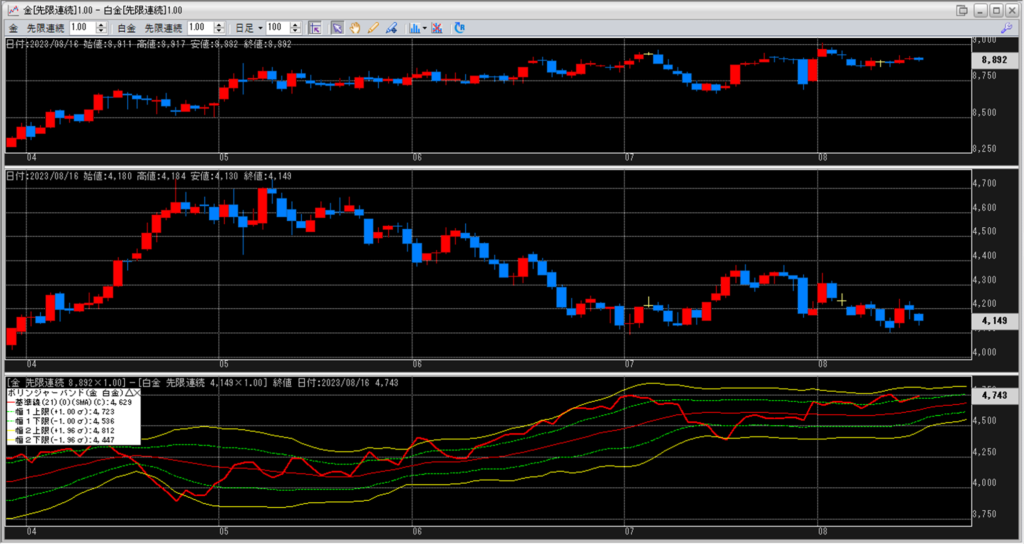This screenshot has width=1024, height=544.
Task: Open the technical indicator chart icon
Action: 413,28
